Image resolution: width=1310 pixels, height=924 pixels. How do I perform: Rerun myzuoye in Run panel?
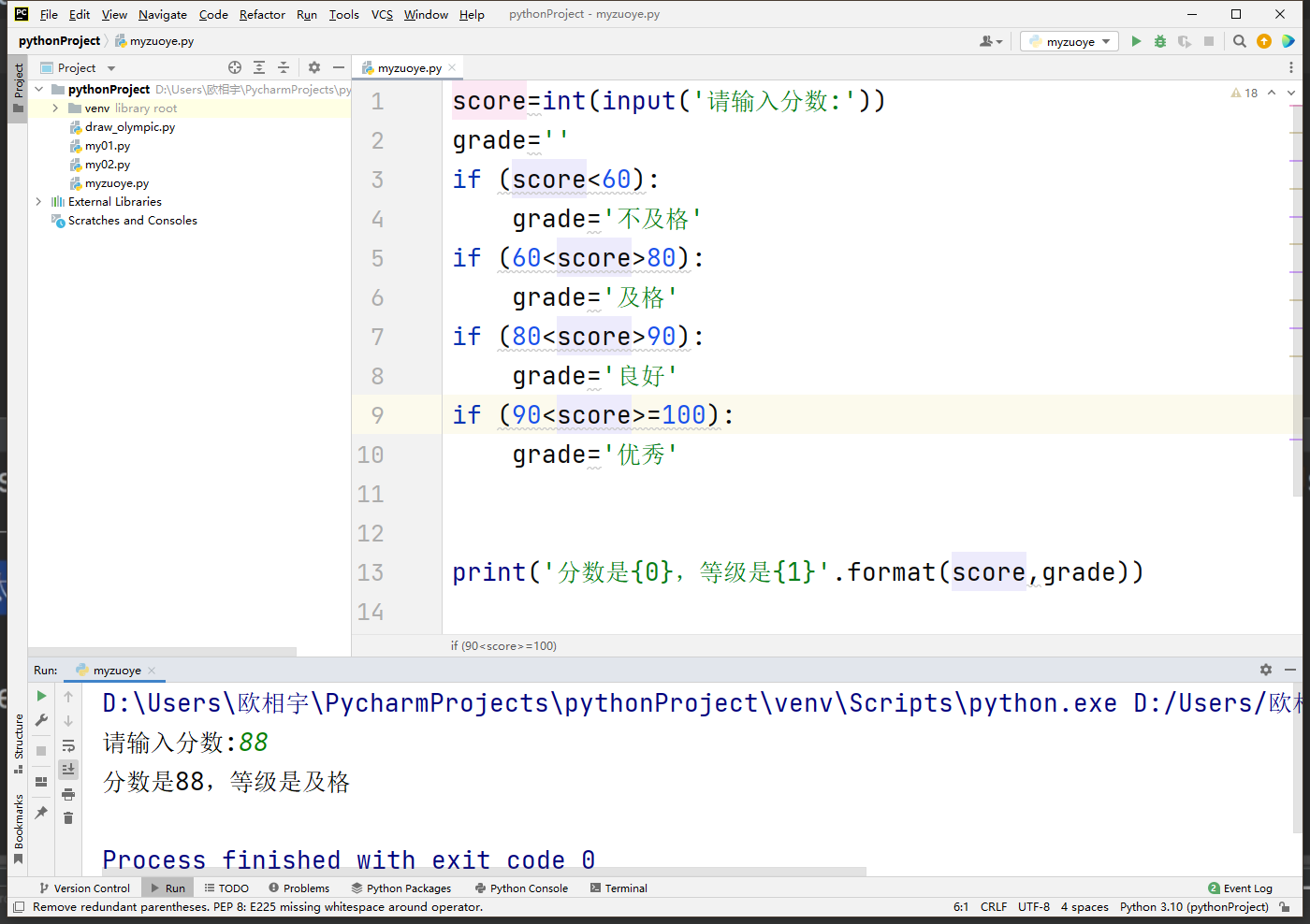[x=41, y=696]
